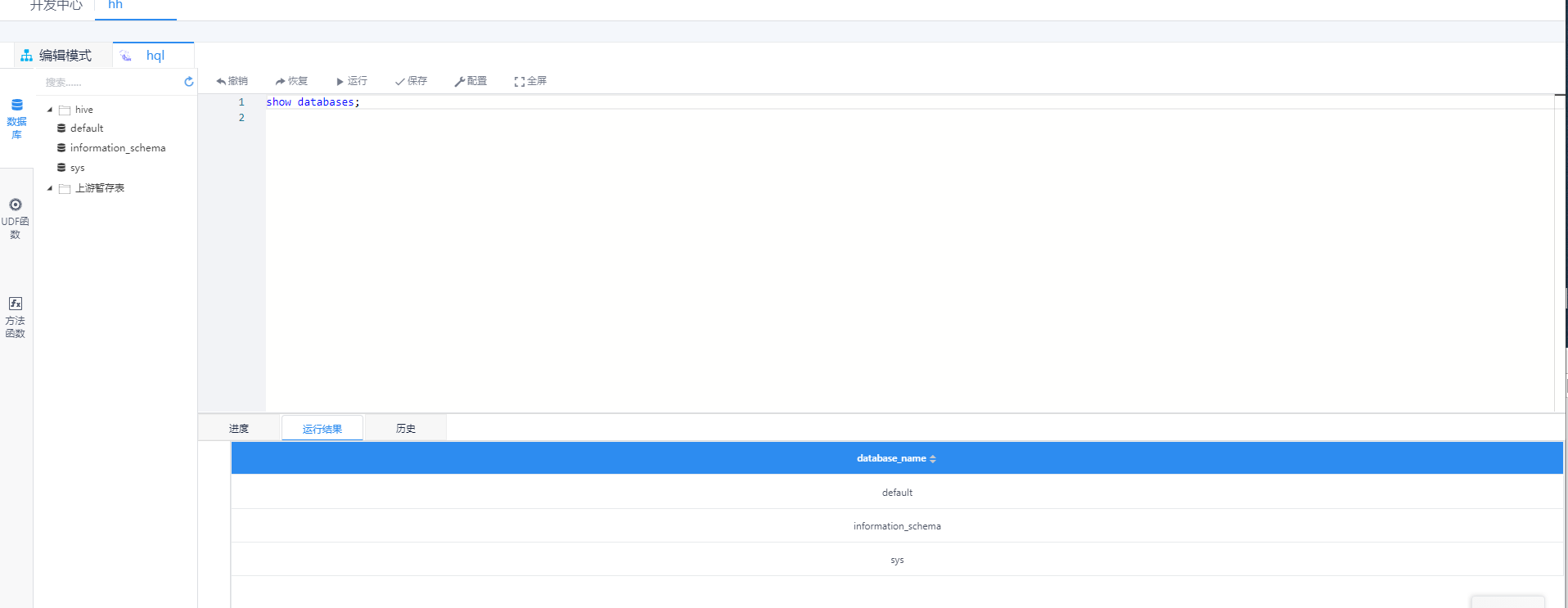Select the hive tree folder label
1568x608 pixels.
(x=84, y=110)
